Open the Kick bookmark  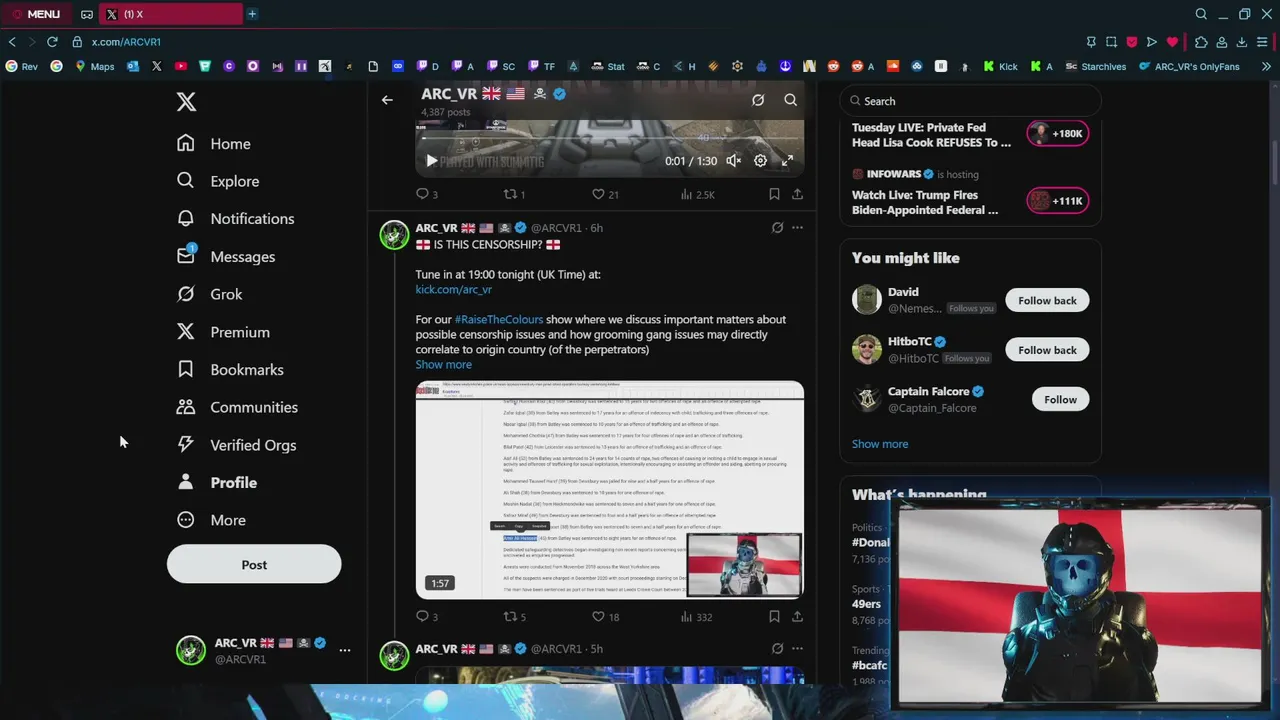(x=1000, y=67)
